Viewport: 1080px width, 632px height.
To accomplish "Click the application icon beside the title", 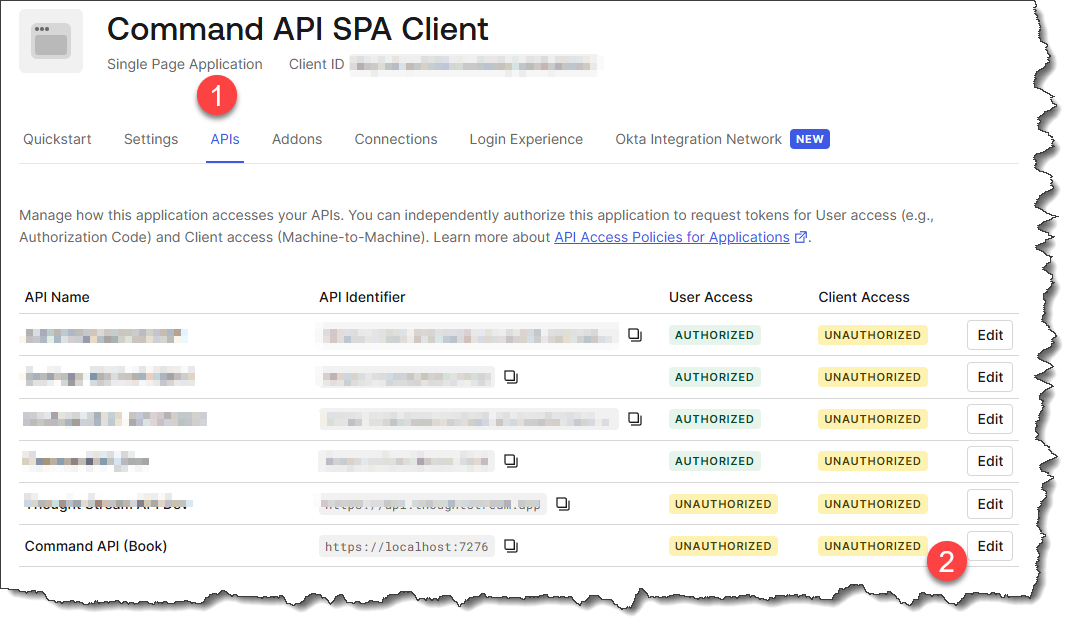I will coord(51,41).
